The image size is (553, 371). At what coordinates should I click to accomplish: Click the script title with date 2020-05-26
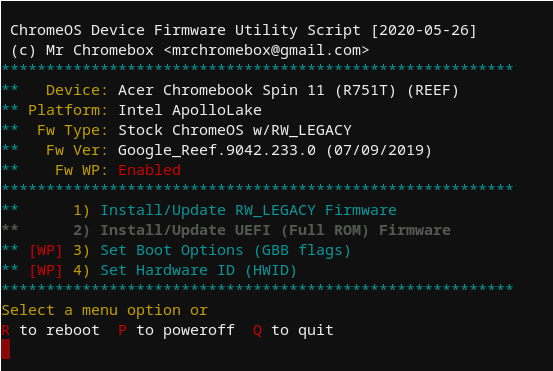243,30
